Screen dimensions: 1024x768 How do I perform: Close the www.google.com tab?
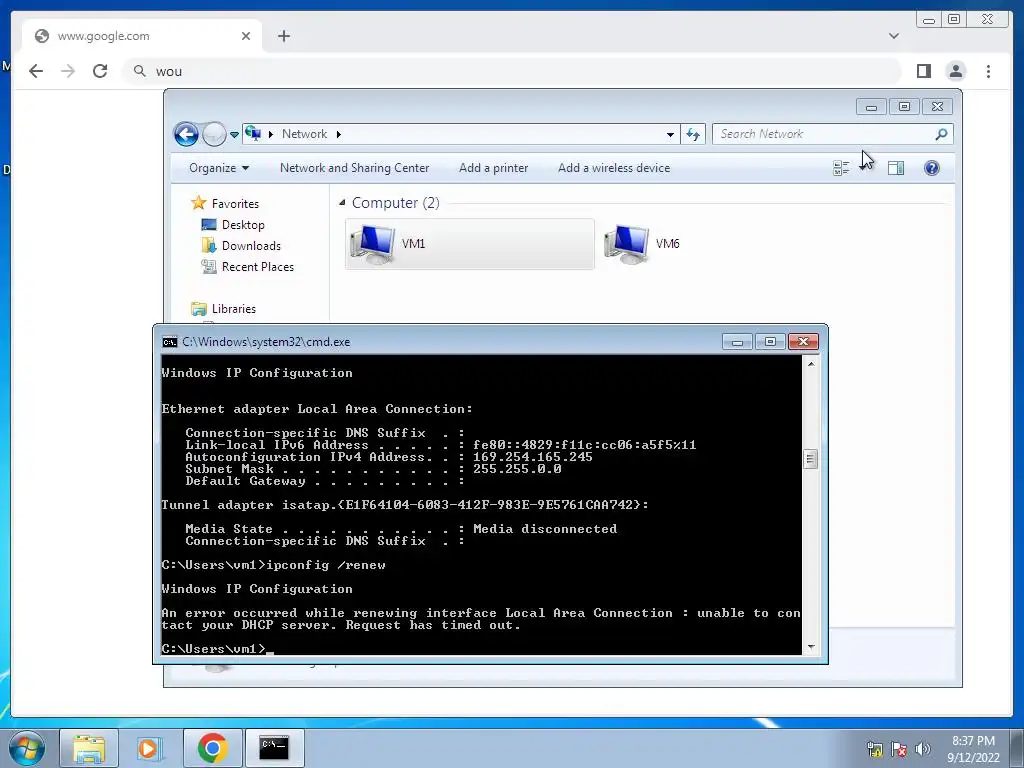tap(246, 36)
